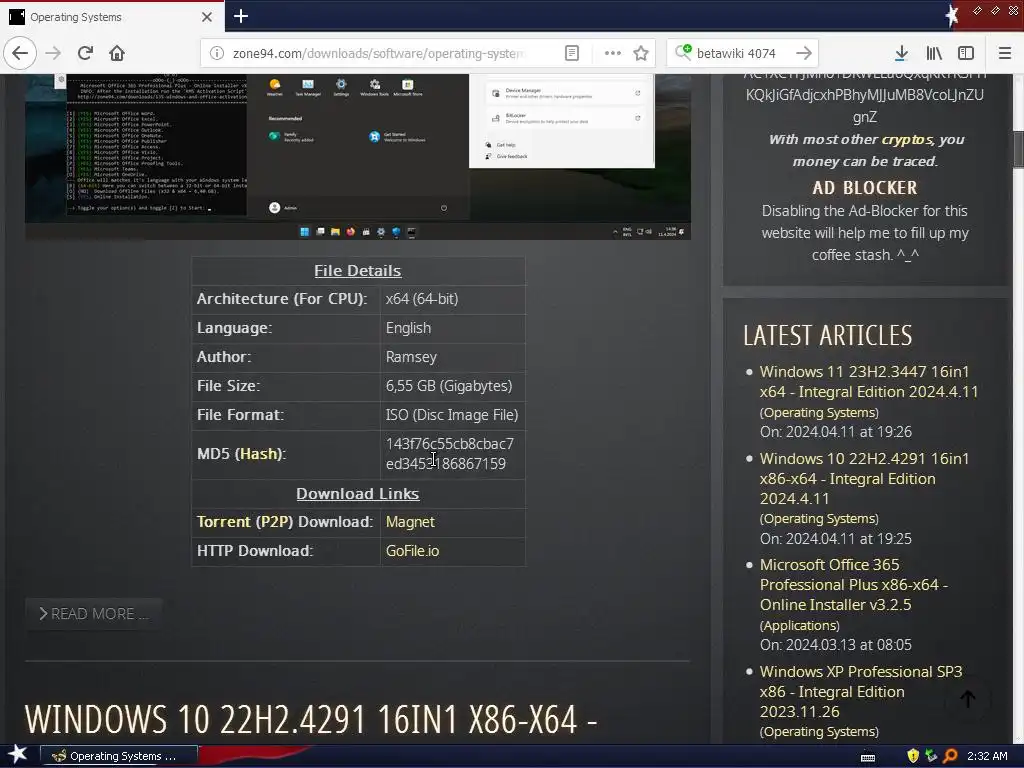Click the Hash link in MD5 row
Viewport: 1024px width, 768px height.
coord(259,454)
